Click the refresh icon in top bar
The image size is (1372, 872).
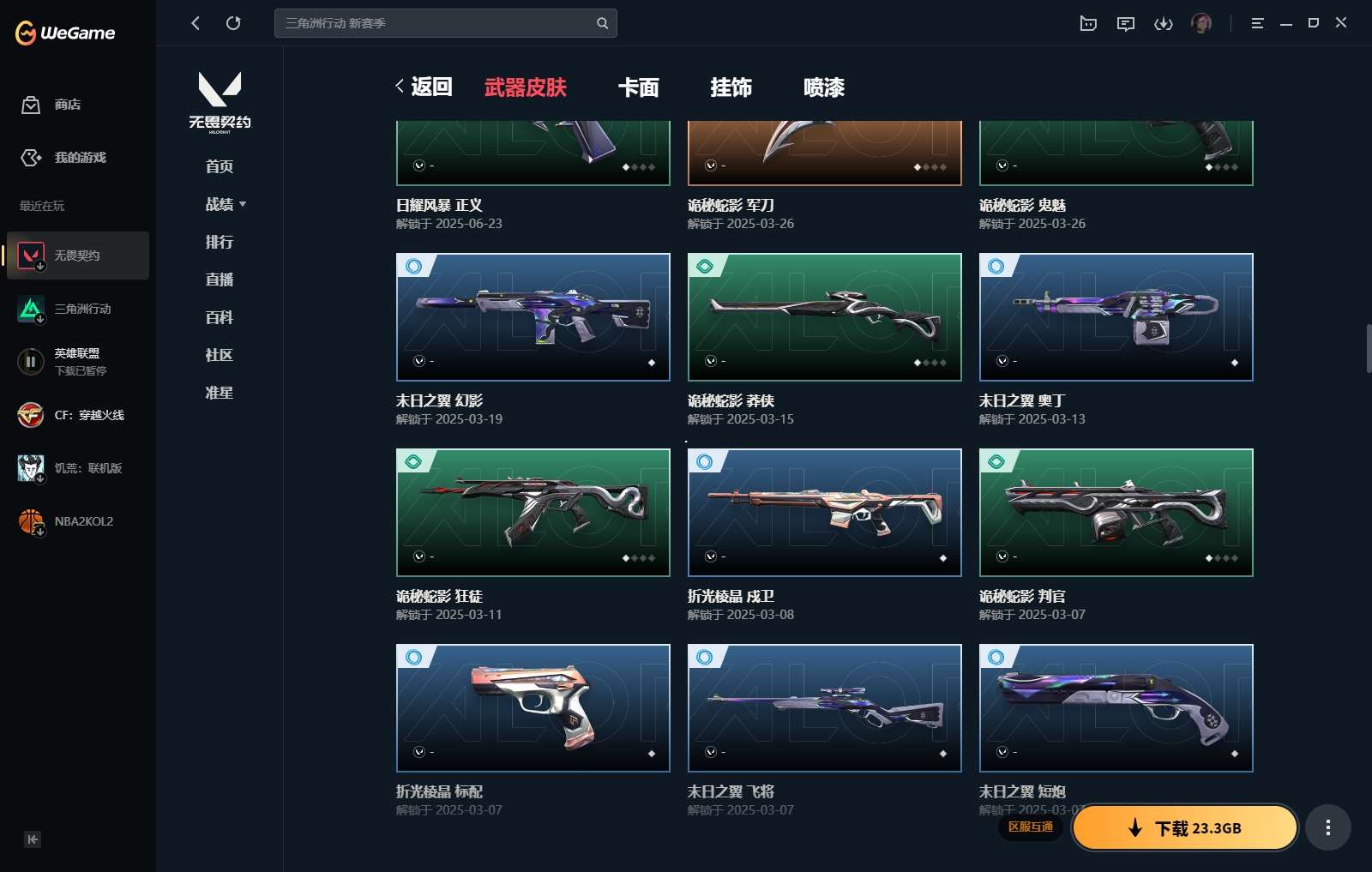(233, 23)
